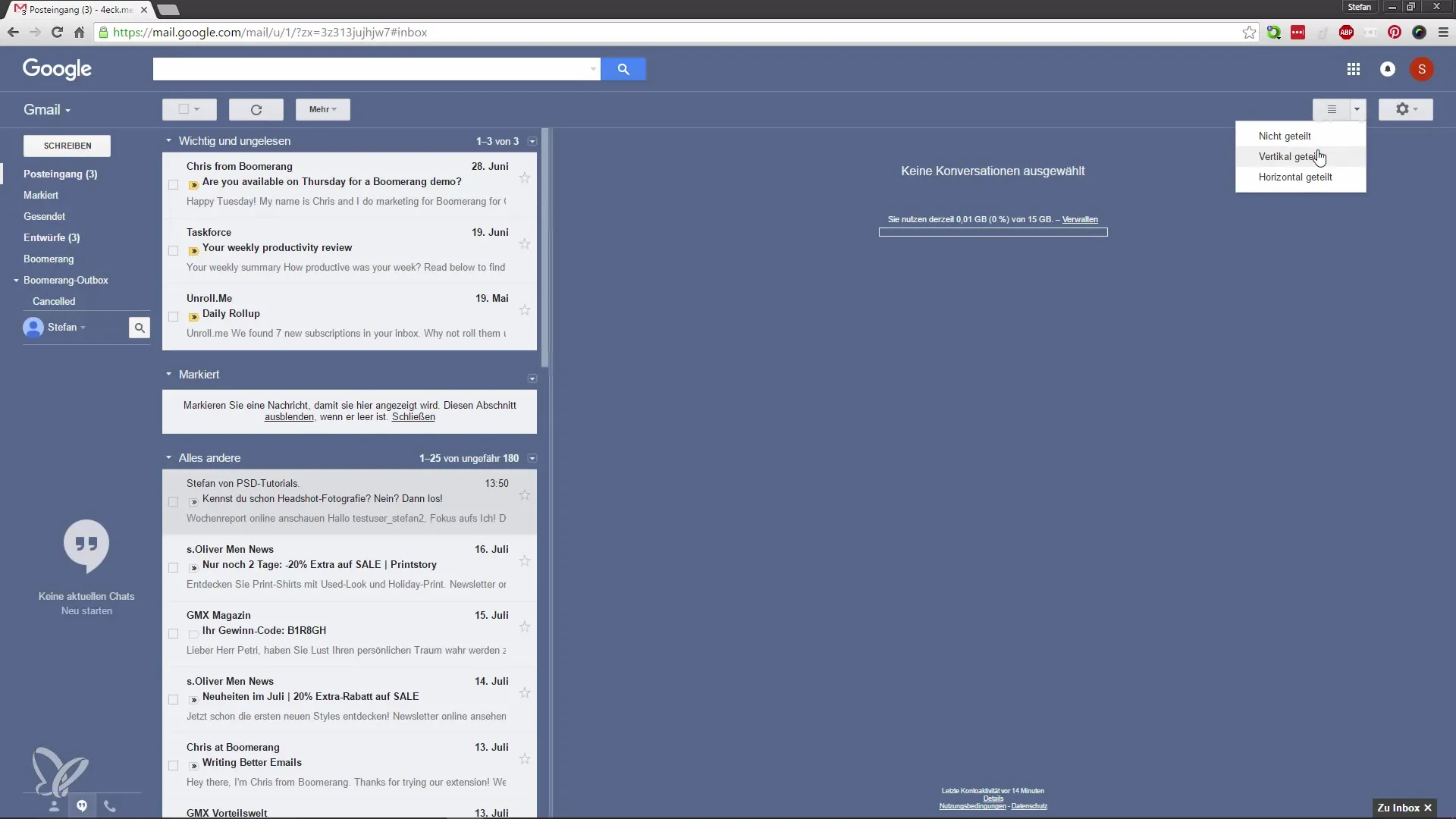Tick the checkbox for Taskforce email
This screenshot has height=819, width=1456.
point(174,251)
